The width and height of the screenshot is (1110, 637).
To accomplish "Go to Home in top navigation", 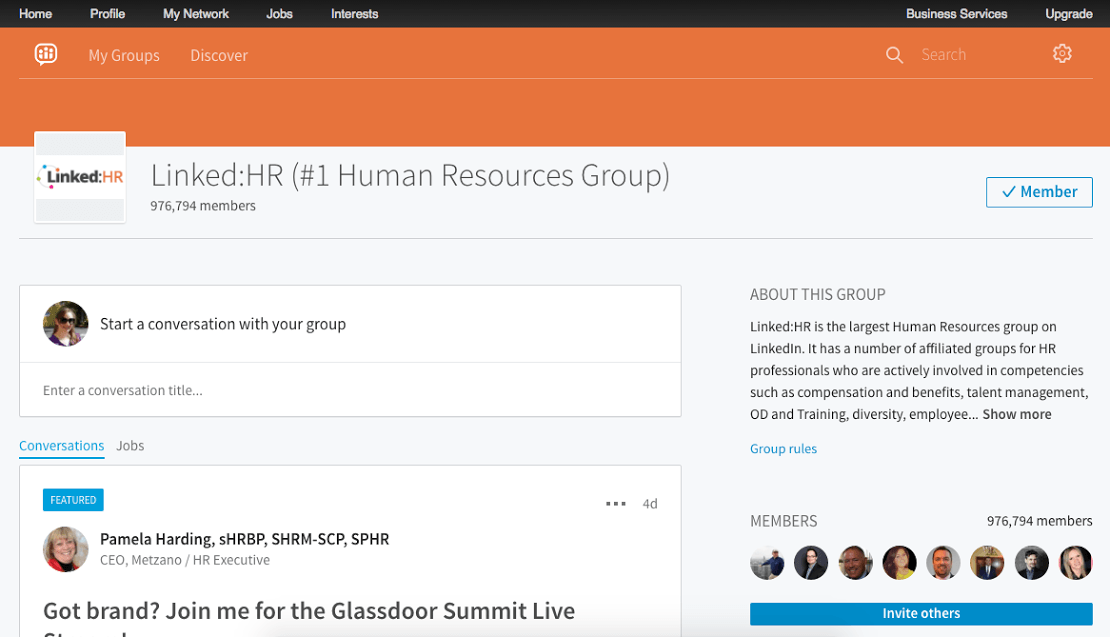I will click(x=35, y=13).
